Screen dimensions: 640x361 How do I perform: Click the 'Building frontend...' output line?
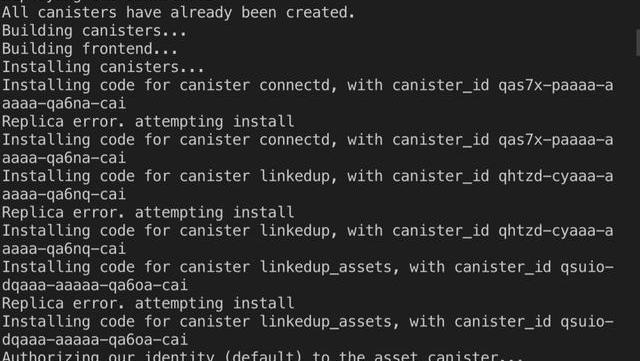90,49
